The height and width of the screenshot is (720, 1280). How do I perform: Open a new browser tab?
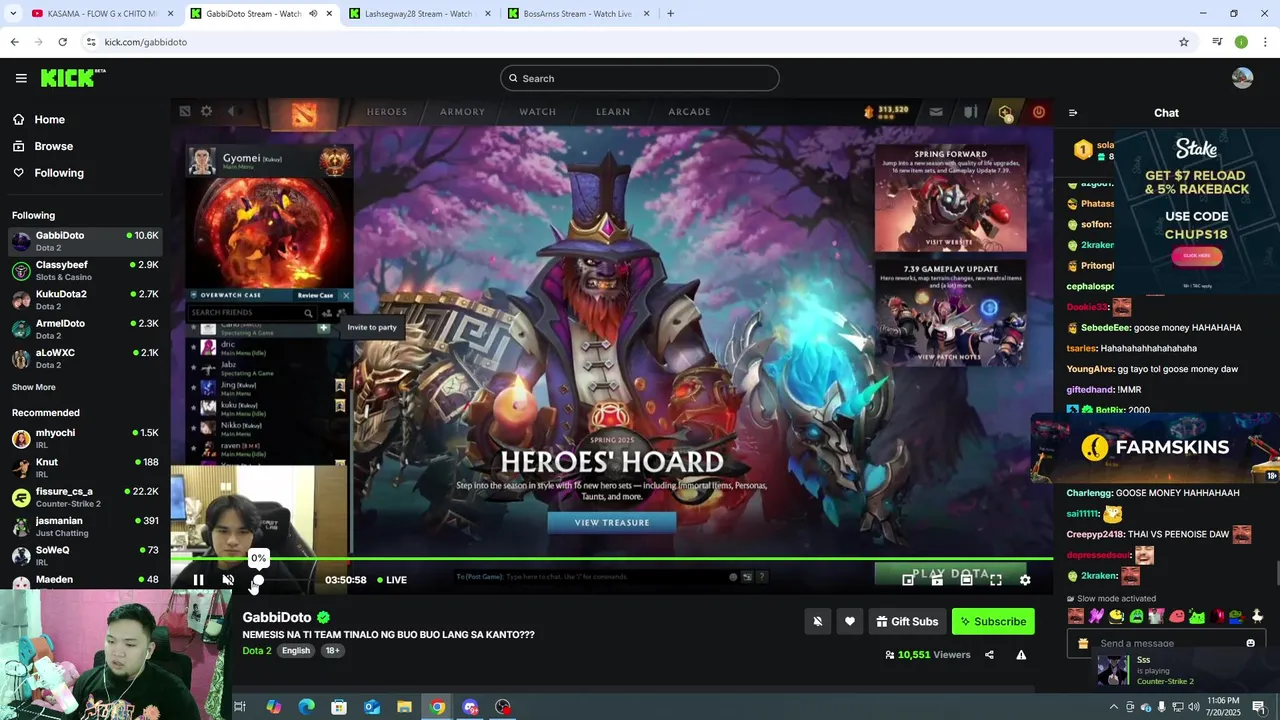tap(670, 14)
